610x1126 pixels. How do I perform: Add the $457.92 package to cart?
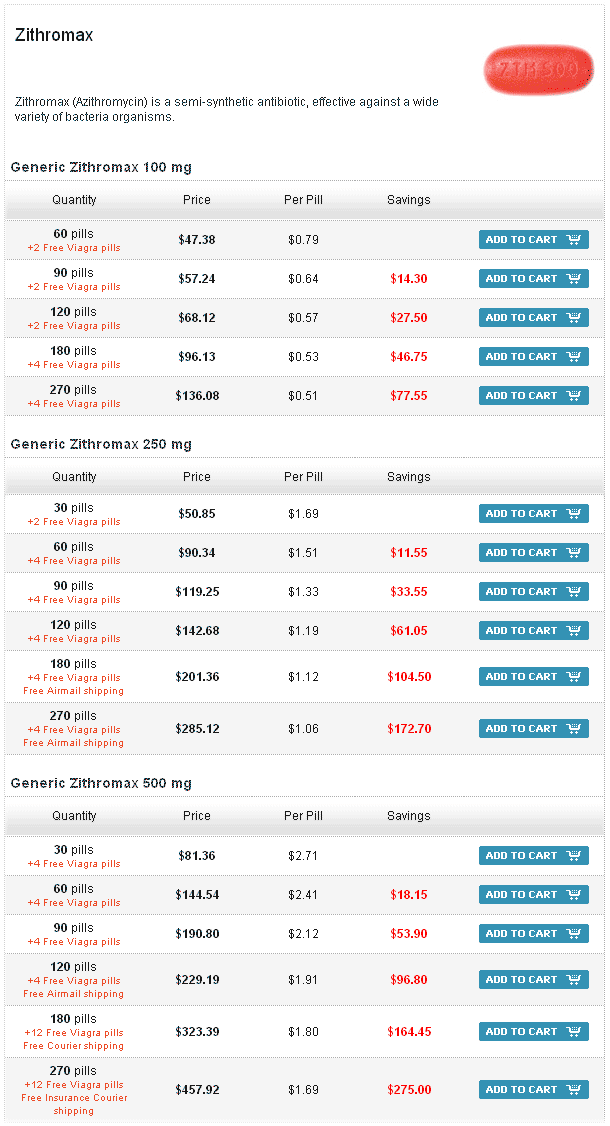533,1090
